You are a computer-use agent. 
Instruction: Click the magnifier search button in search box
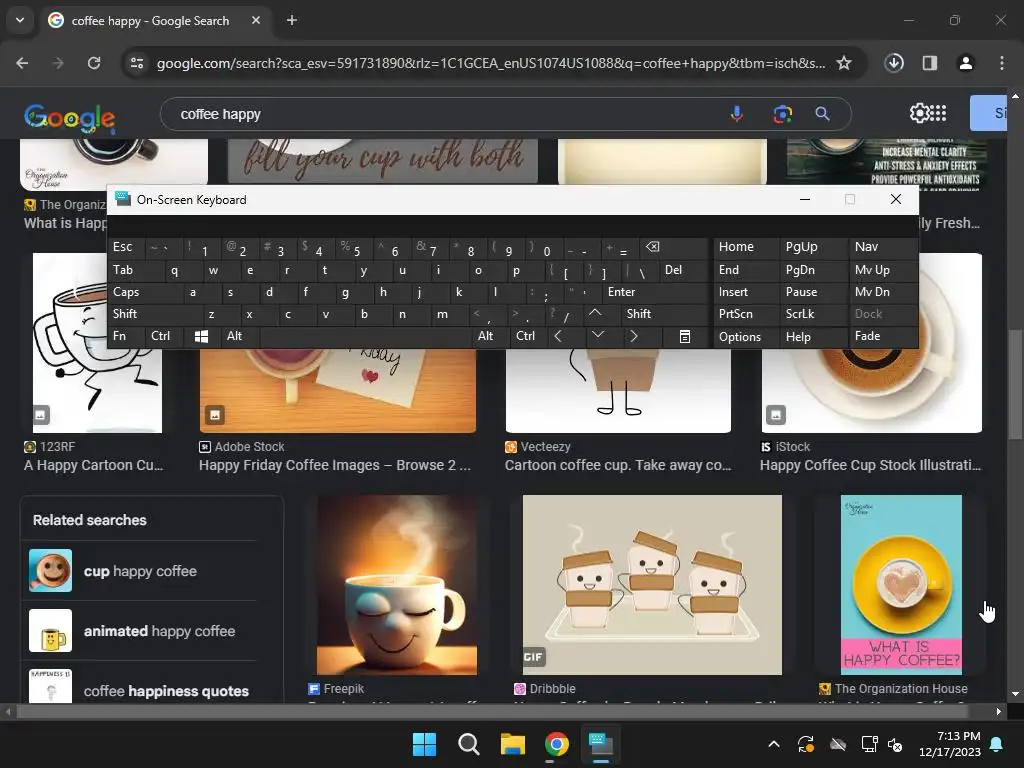point(822,114)
